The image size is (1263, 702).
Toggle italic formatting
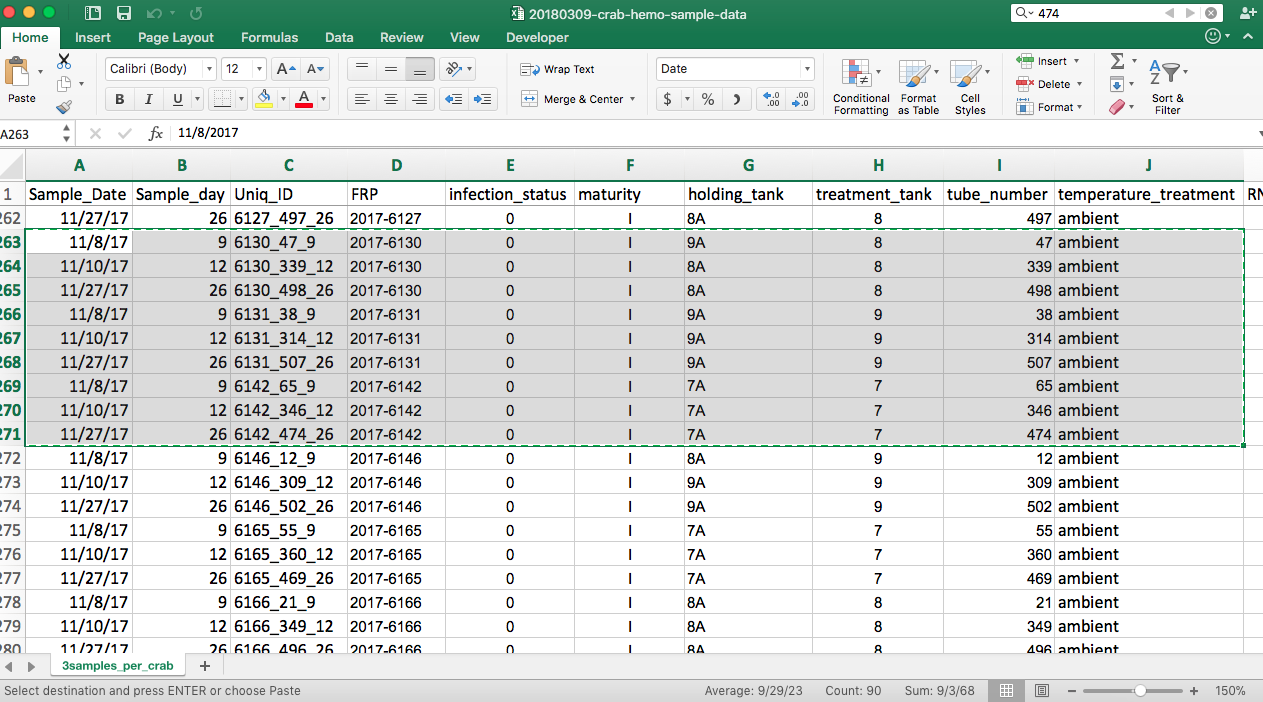point(149,99)
